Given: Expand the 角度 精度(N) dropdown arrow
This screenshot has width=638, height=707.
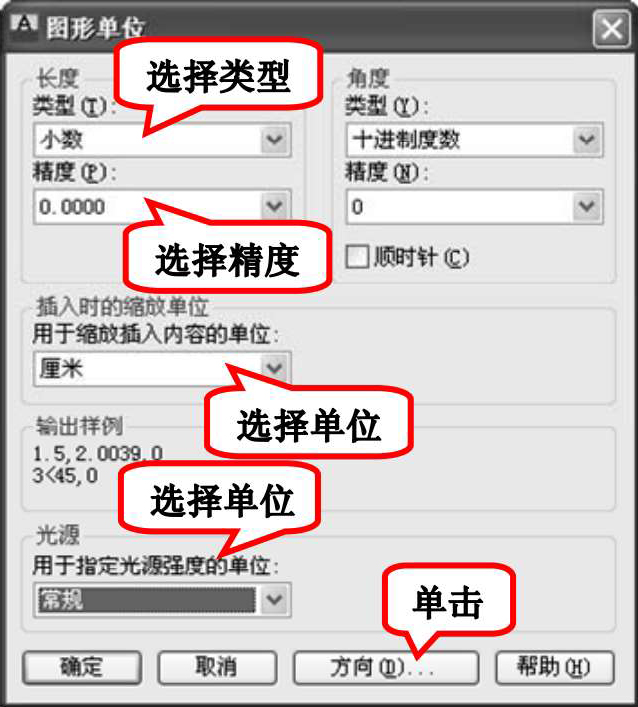Looking at the screenshot, I should pos(587,207).
